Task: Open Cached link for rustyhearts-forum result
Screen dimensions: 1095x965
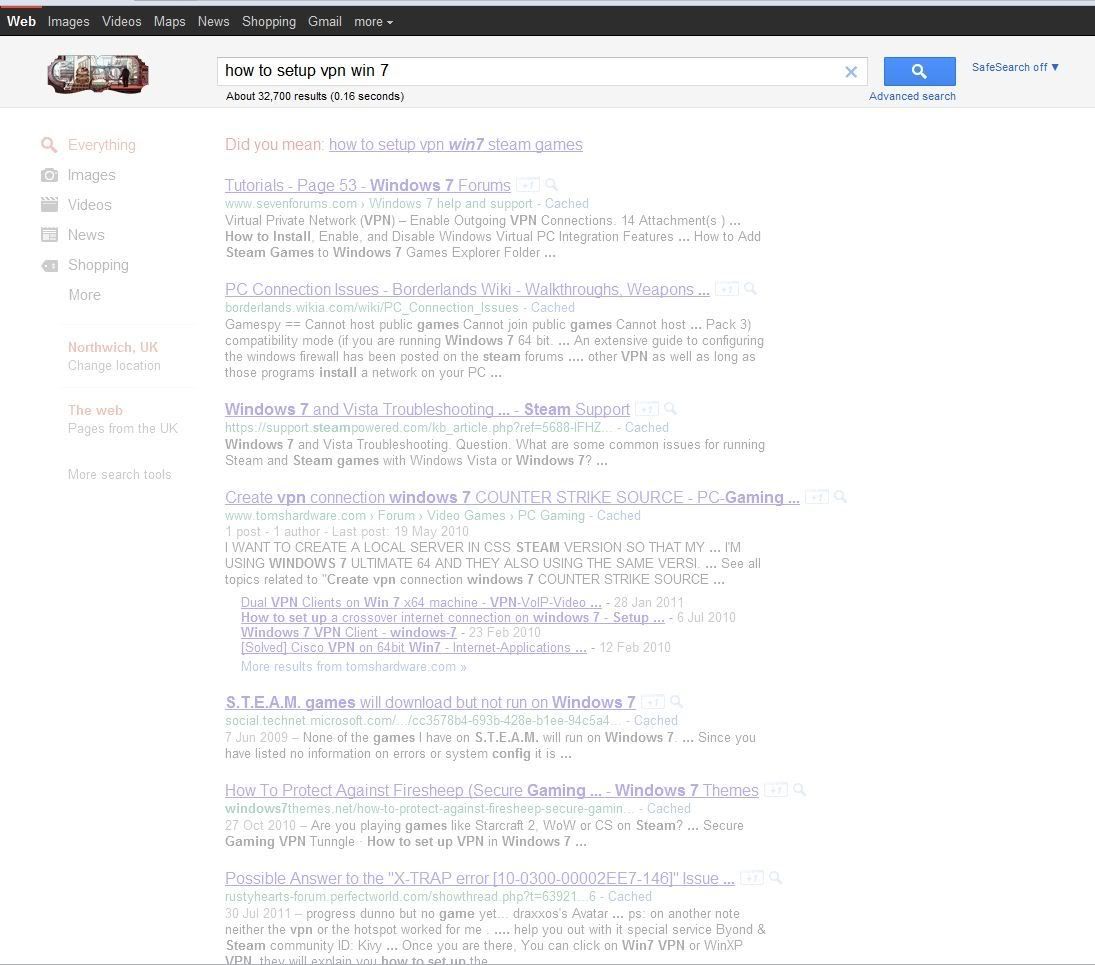Action: (630, 896)
